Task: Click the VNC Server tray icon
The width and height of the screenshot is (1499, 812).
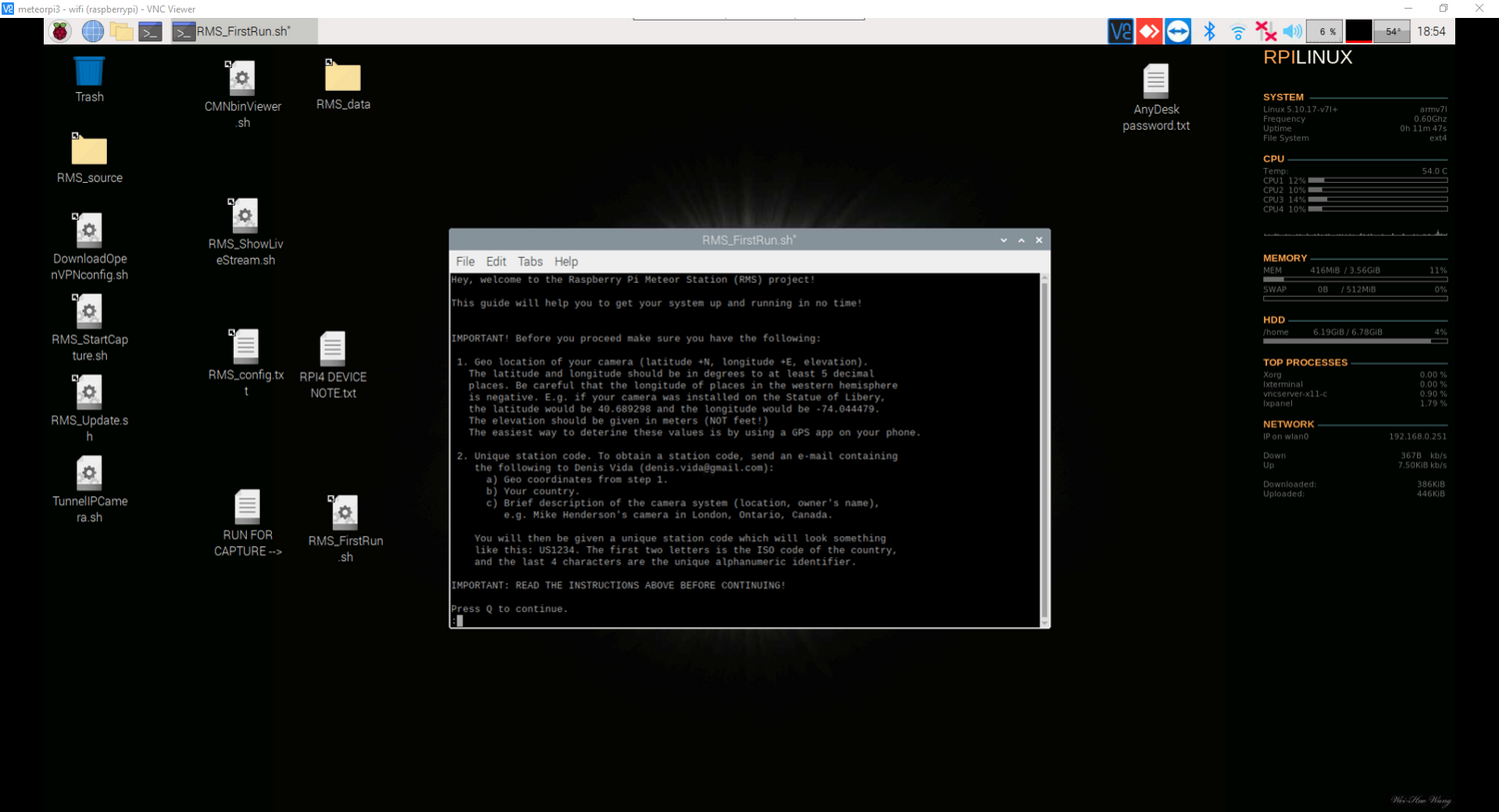Action: (1120, 31)
